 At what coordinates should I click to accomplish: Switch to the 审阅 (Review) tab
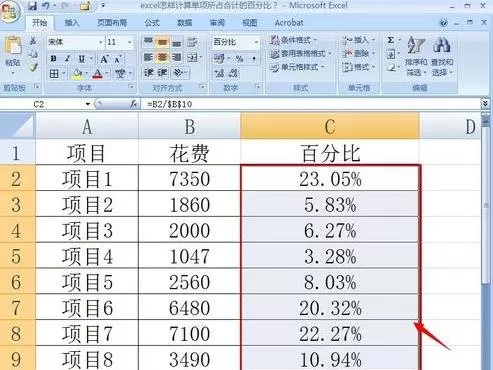click(x=217, y=23)
